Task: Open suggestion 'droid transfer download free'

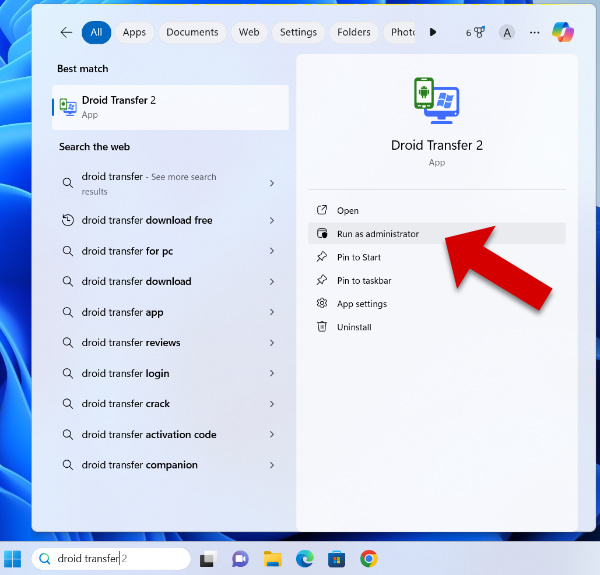Action: tap(169, 220)
